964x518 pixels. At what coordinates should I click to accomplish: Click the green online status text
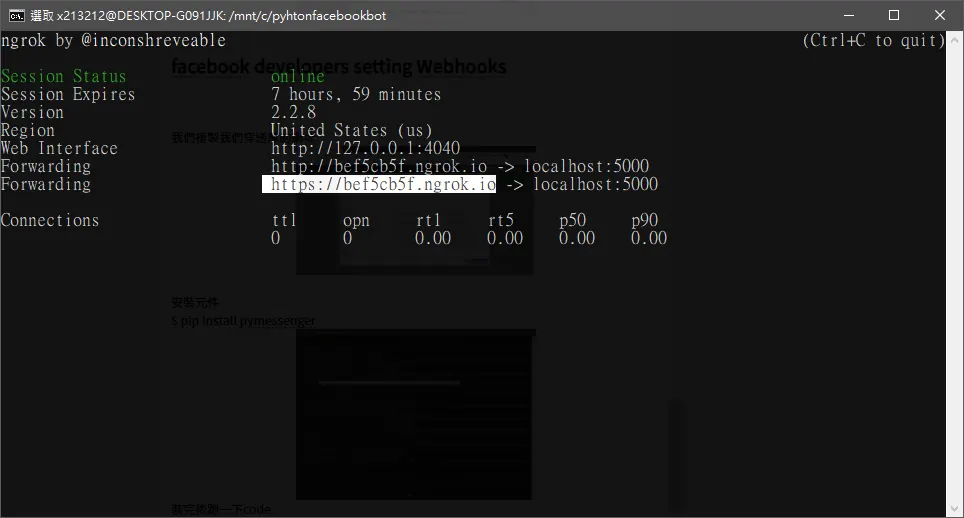[x=298, y=76]
